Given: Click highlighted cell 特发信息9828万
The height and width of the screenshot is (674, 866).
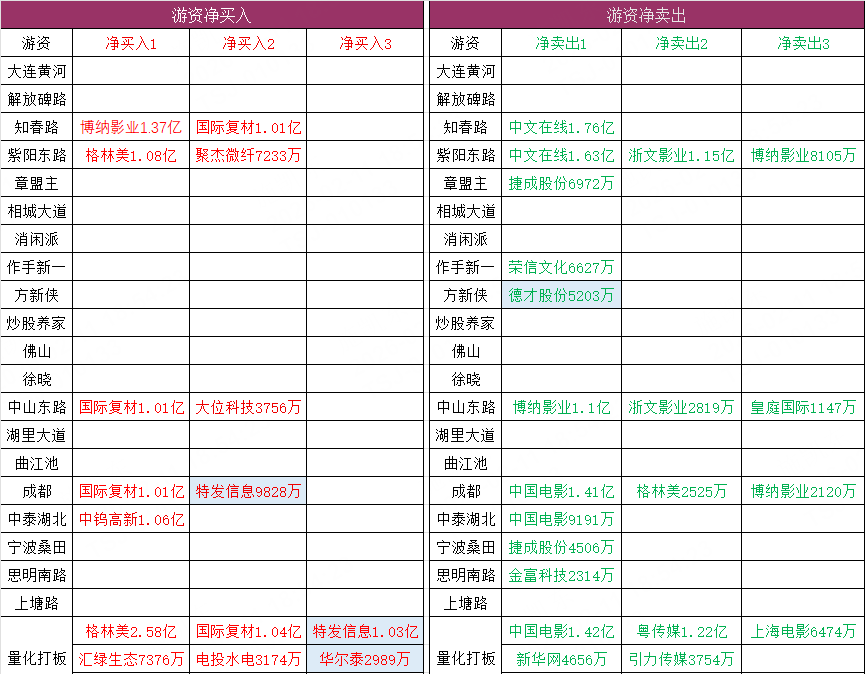Looking at the screenshot, I should (248, 491).
